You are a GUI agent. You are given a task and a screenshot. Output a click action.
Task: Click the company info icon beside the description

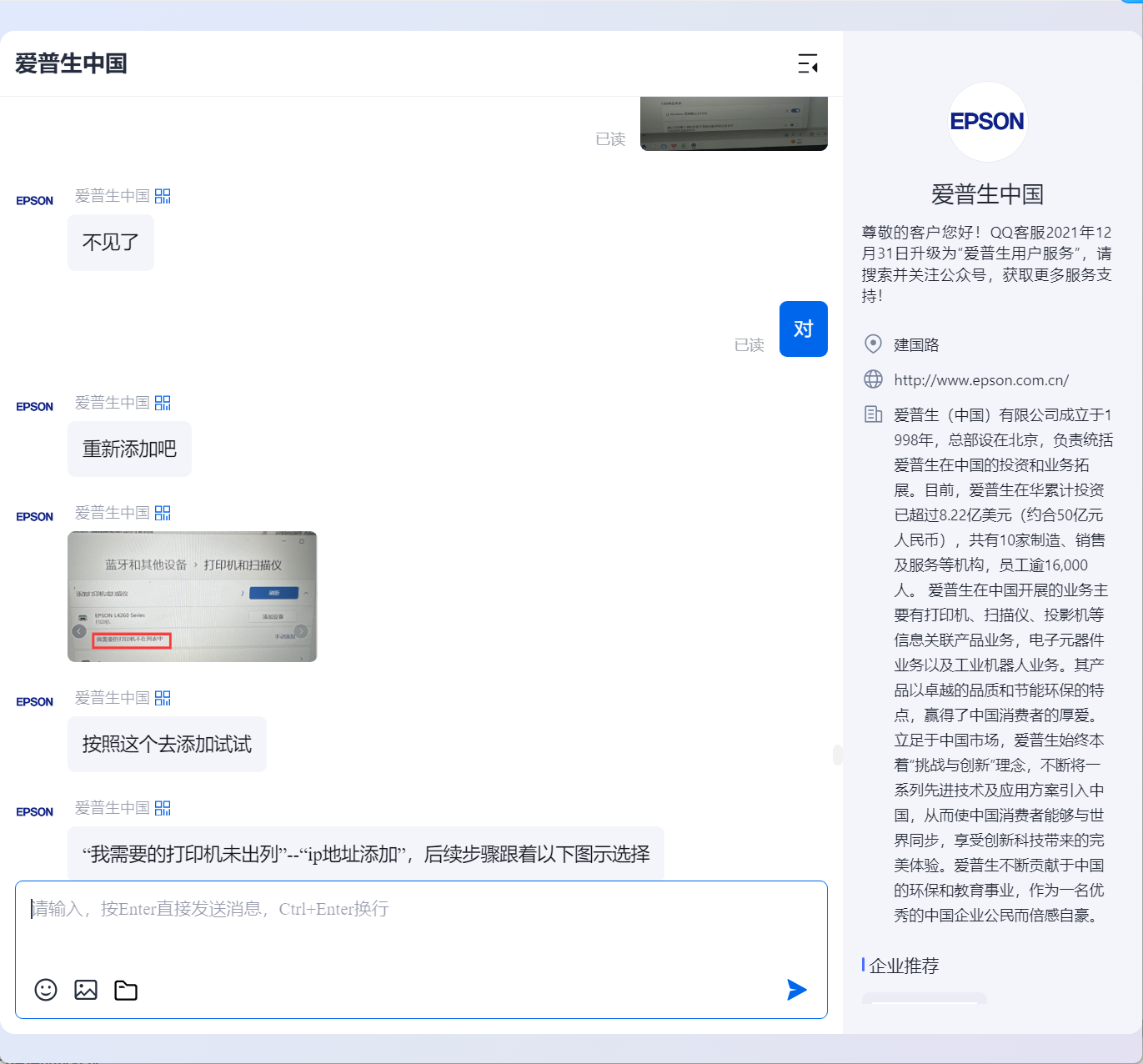(x=873, y=414)
